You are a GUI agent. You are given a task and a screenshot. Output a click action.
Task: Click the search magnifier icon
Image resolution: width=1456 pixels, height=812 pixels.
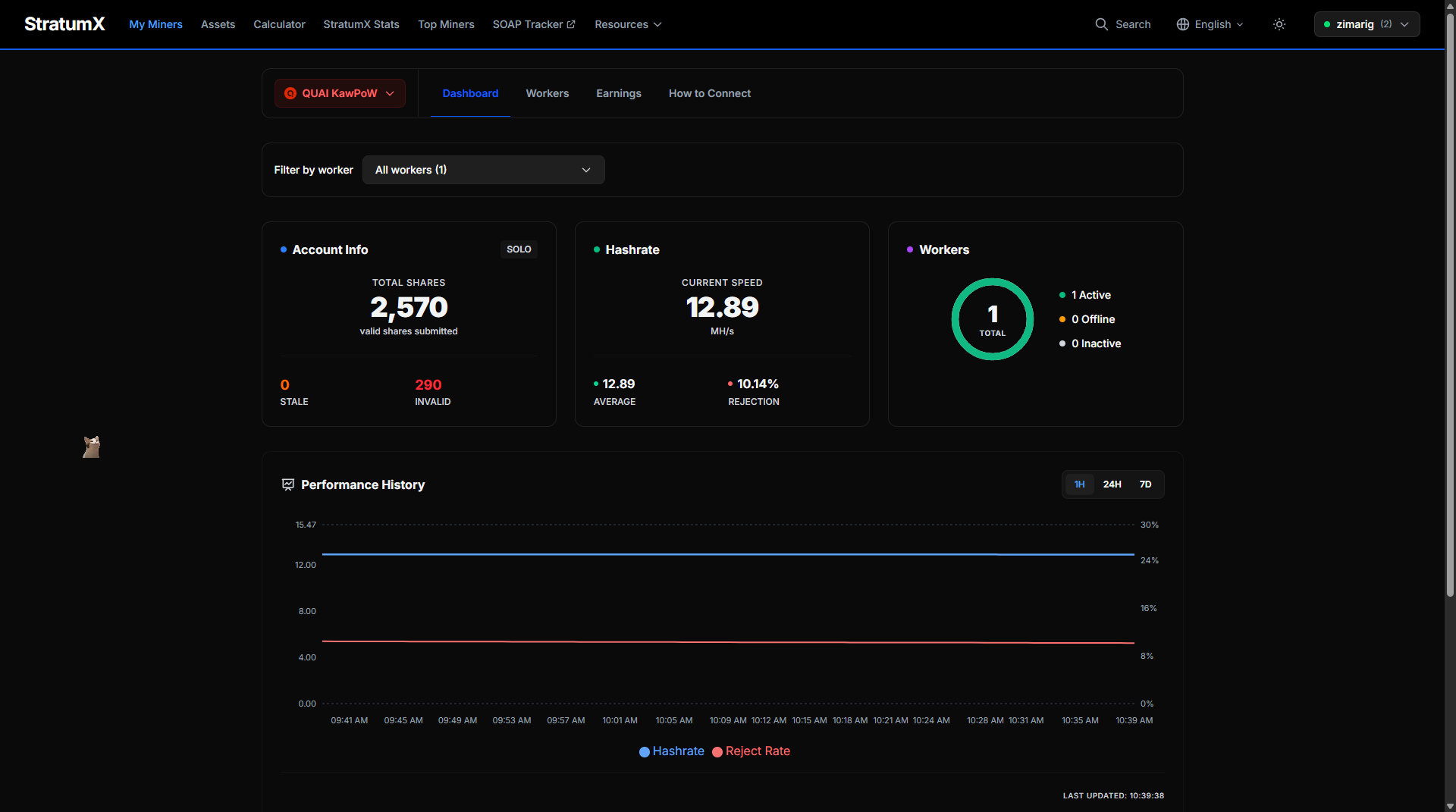[x=1101, y=24]
